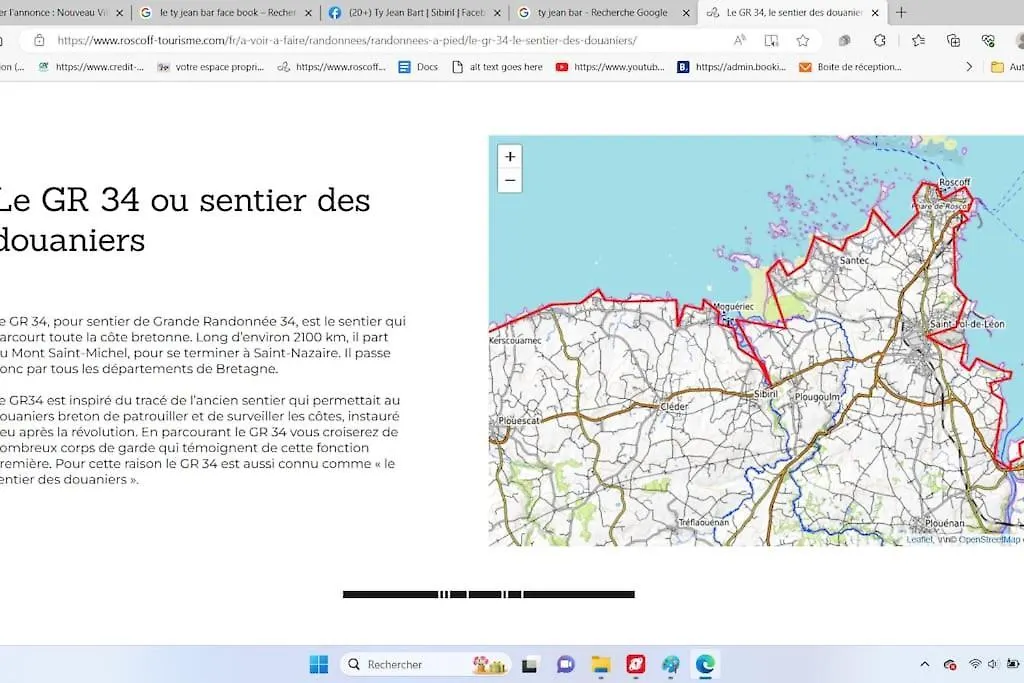Click the Kerscouarnec label on the map
This screenshot has width=1024, height=683.
[515, 340]
